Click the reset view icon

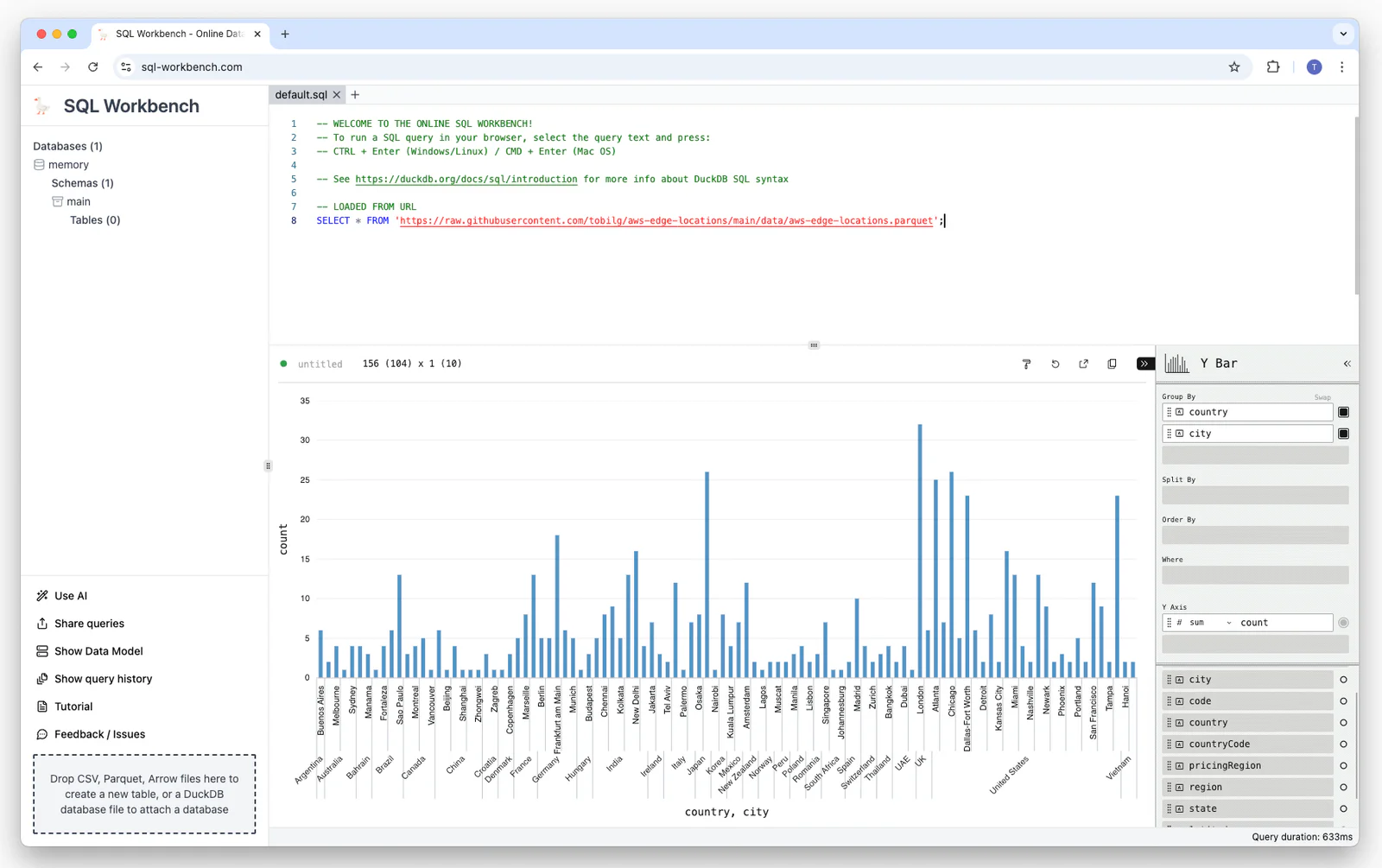click(x=1055, y=364)
